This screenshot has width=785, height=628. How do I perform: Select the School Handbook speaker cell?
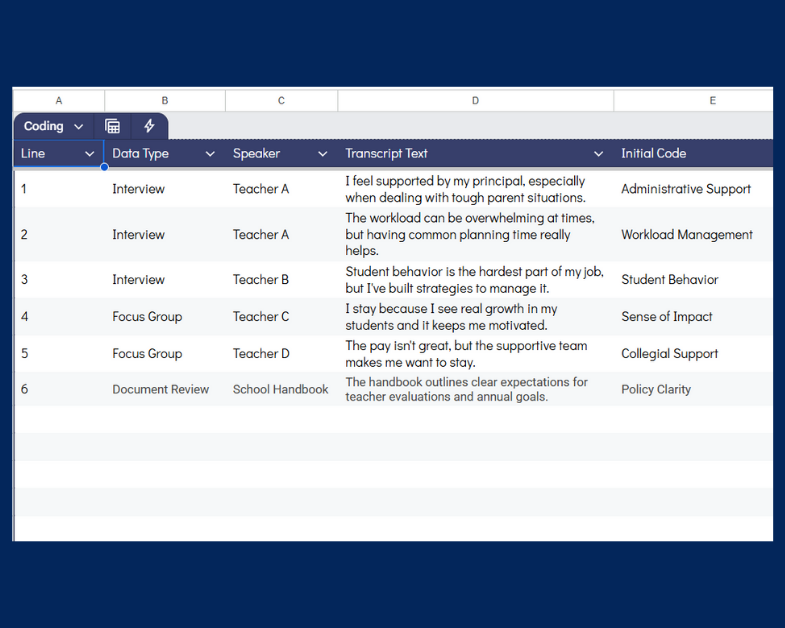280,390
